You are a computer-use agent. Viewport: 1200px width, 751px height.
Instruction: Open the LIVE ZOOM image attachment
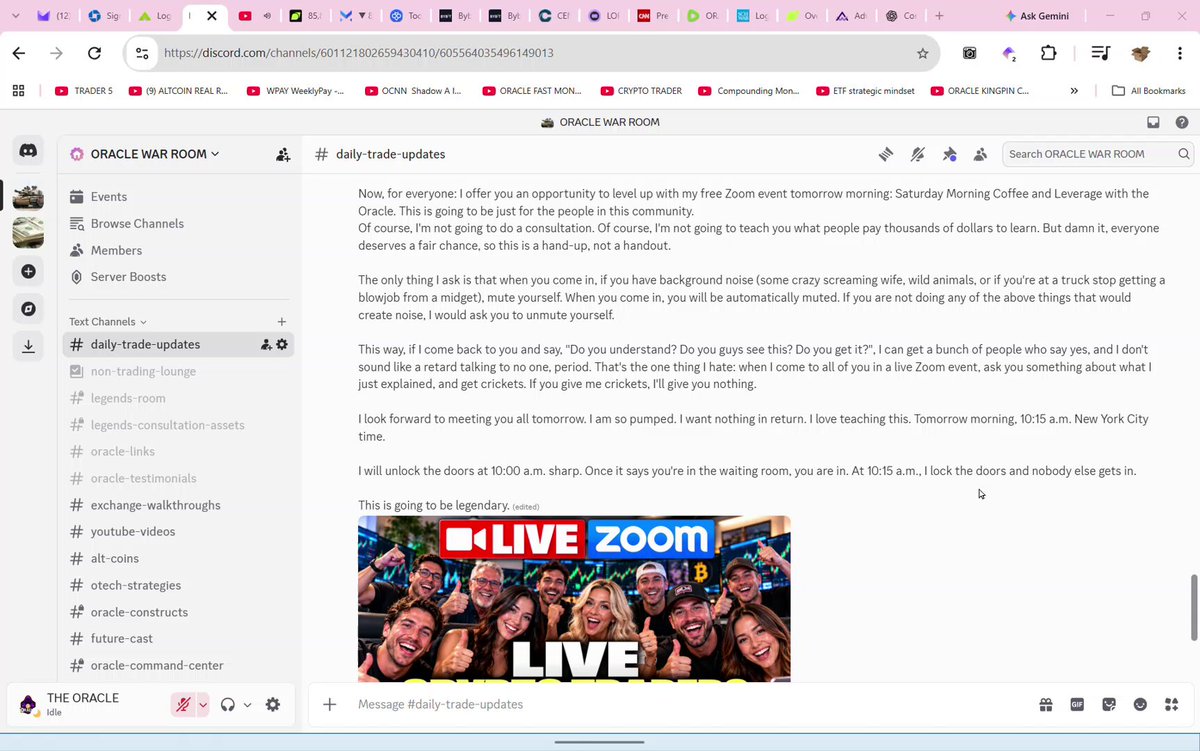574,599
